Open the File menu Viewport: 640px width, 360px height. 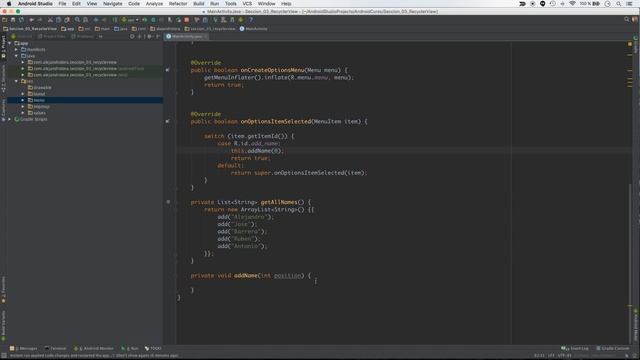click(62, 4)
